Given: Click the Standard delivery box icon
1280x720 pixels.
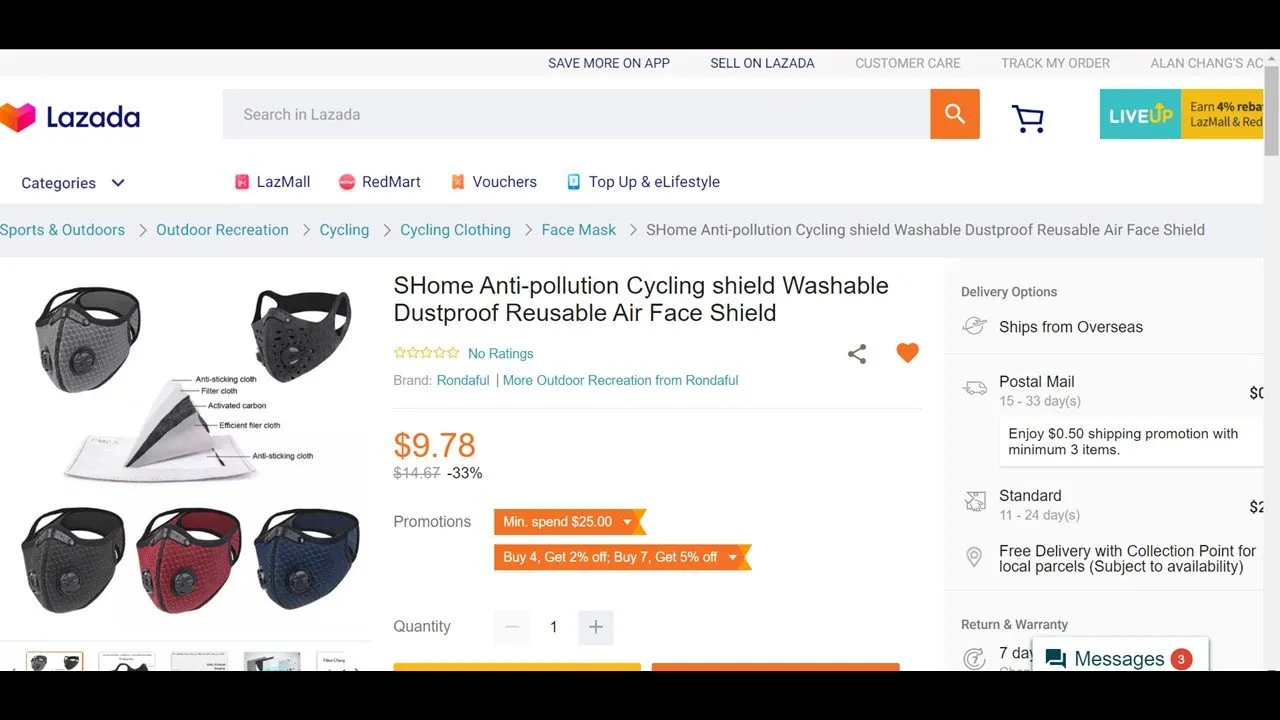Looking at the screenshot, I should point(975,501).
